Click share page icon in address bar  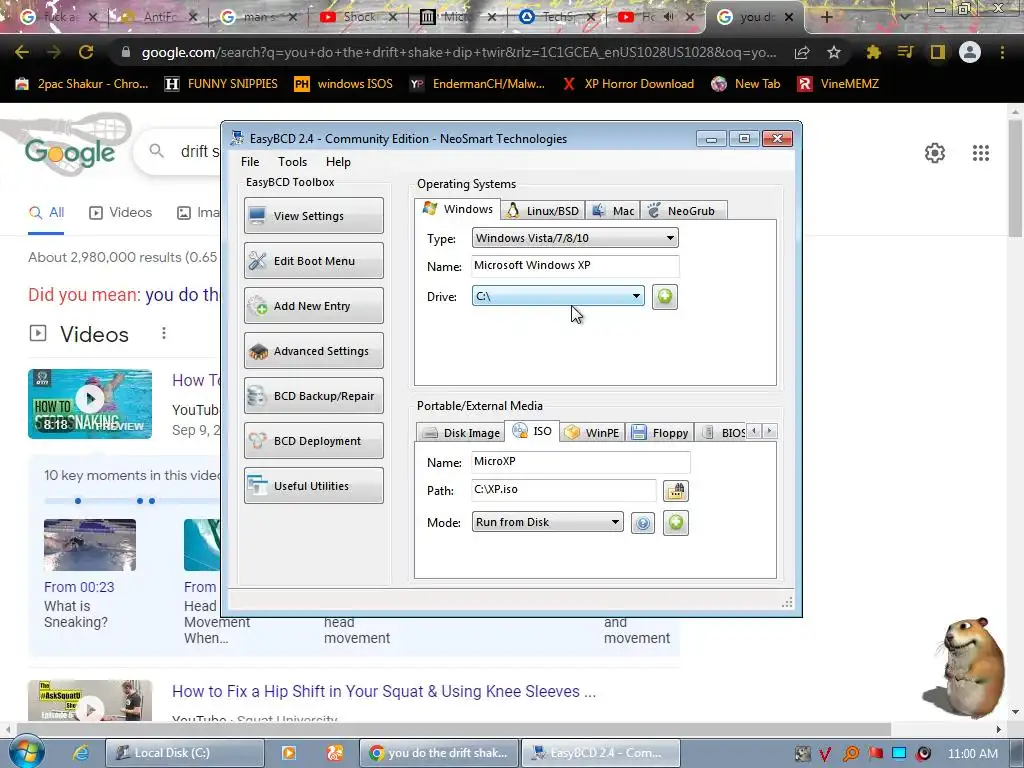pos(802,52)
